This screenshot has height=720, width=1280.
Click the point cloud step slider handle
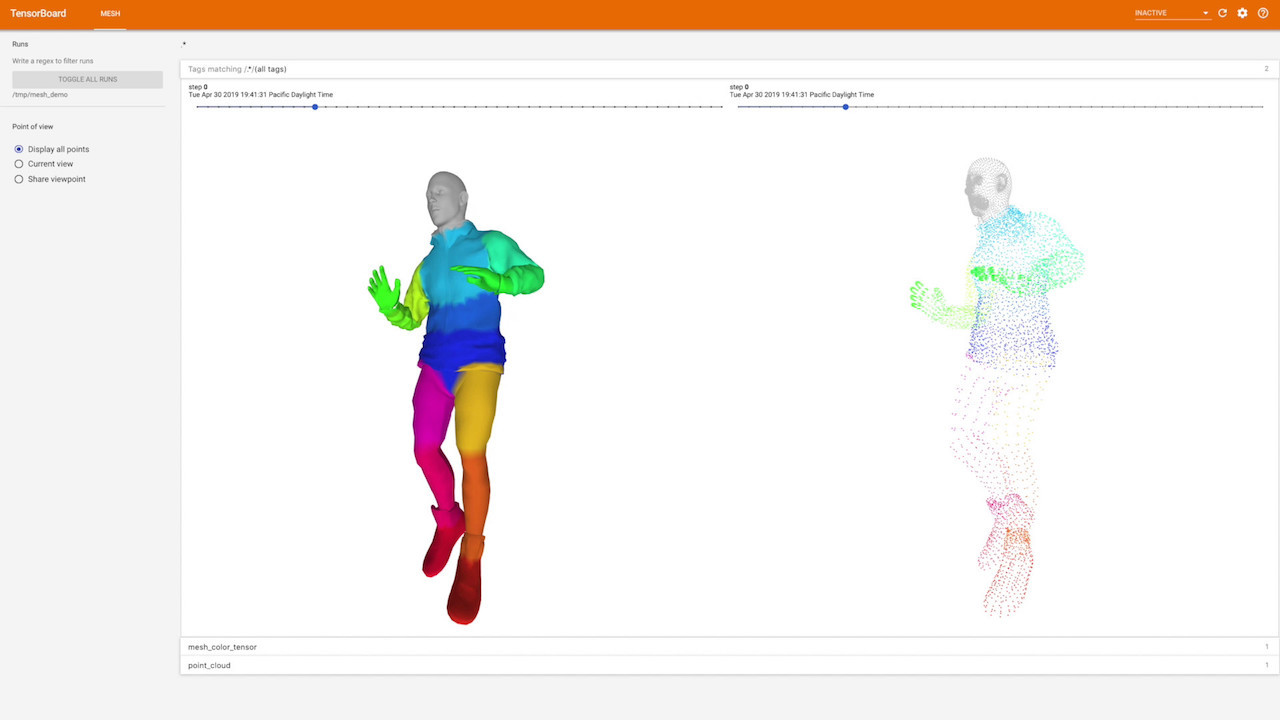click(x=846, y=107)
